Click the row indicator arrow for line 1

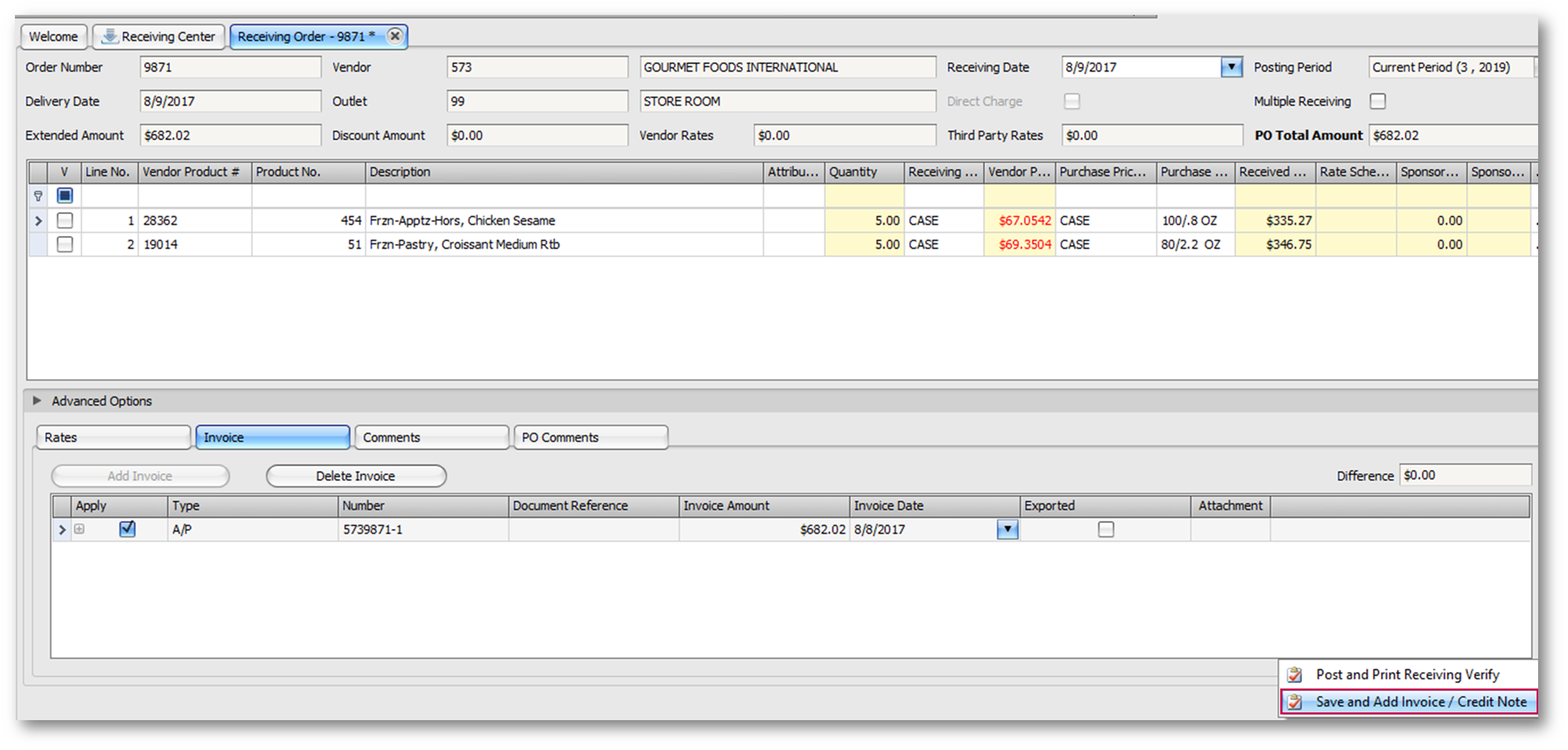coord(38,221)
